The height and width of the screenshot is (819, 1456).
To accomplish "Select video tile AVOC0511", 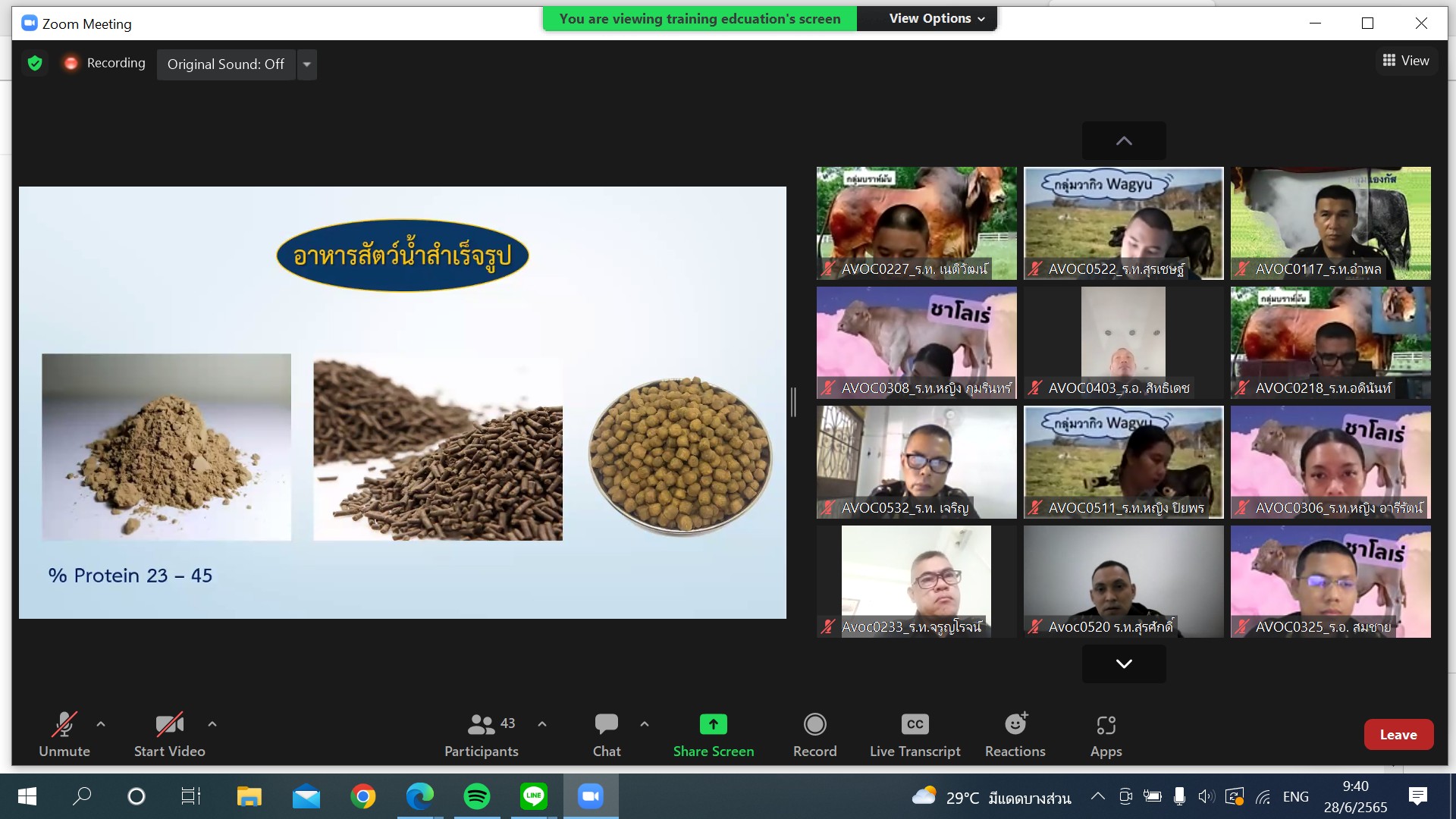I will coord(1123,462).
